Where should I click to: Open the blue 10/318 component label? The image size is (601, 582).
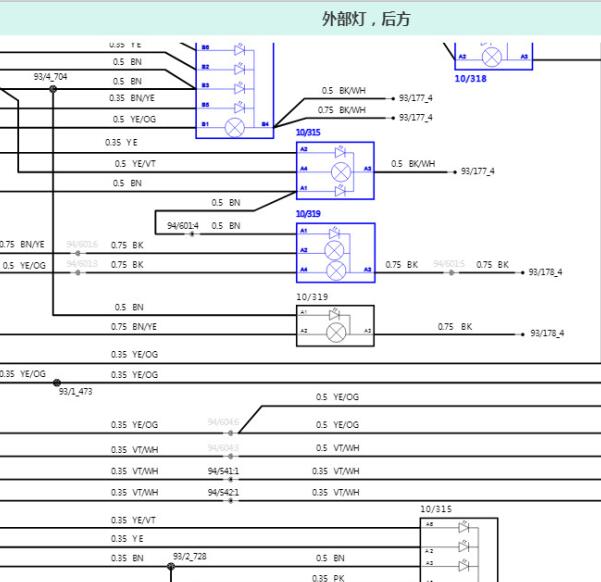470,79
